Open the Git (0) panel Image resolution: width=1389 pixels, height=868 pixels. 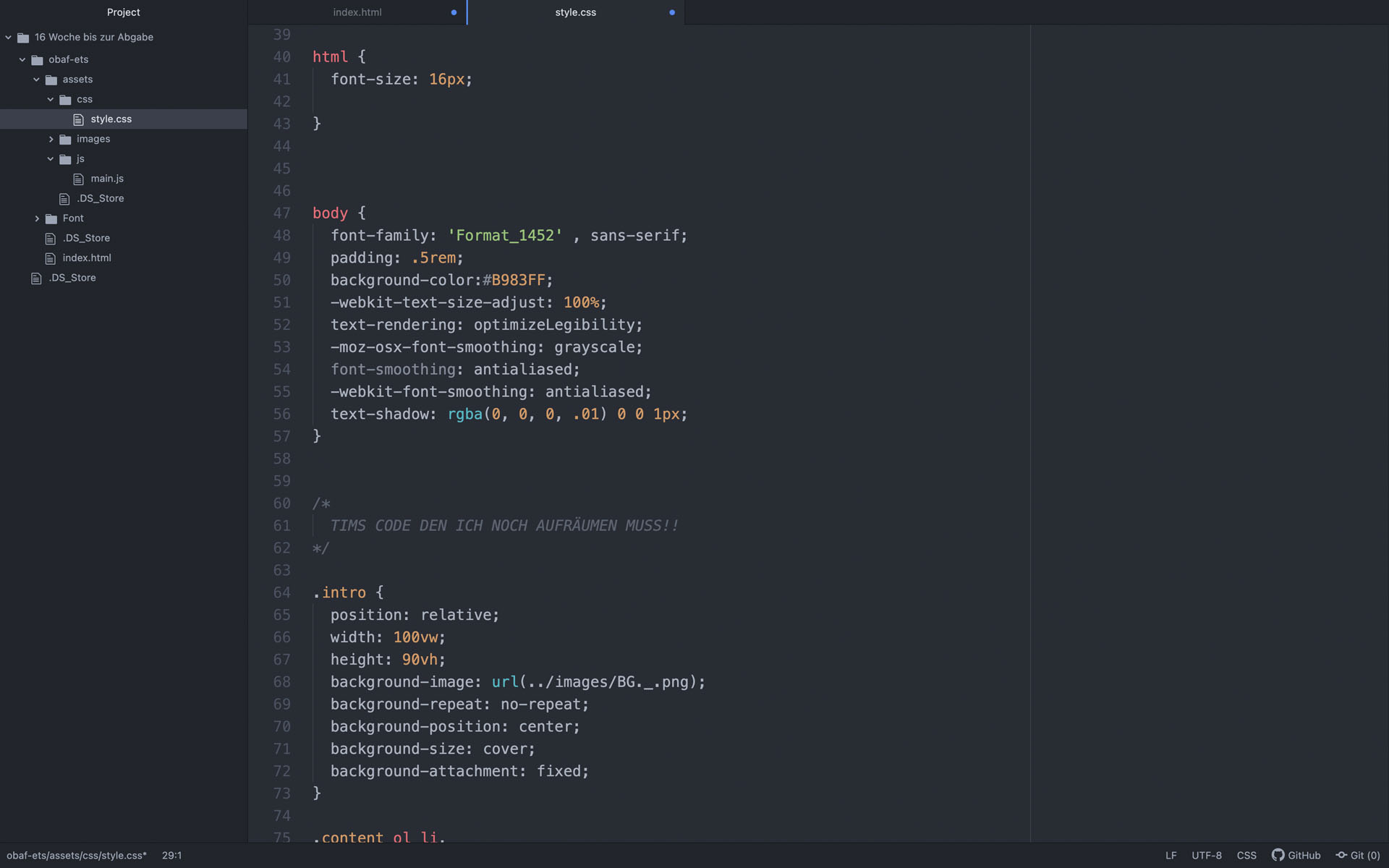pos(1358,855)
